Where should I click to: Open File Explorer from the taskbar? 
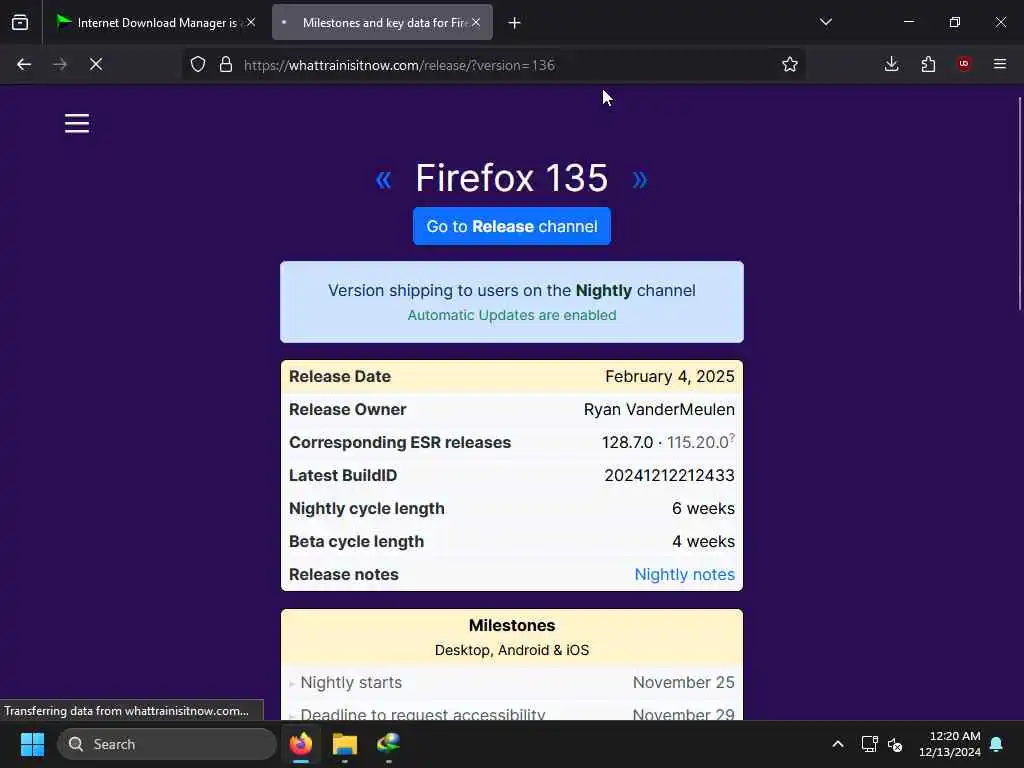pos(345,744)
